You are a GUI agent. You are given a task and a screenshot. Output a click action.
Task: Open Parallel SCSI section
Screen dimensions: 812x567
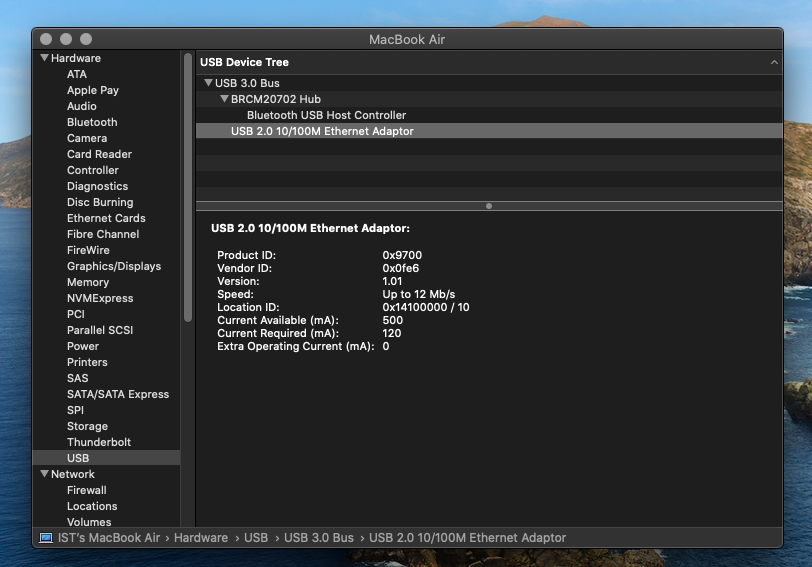[x=100, y=330]
